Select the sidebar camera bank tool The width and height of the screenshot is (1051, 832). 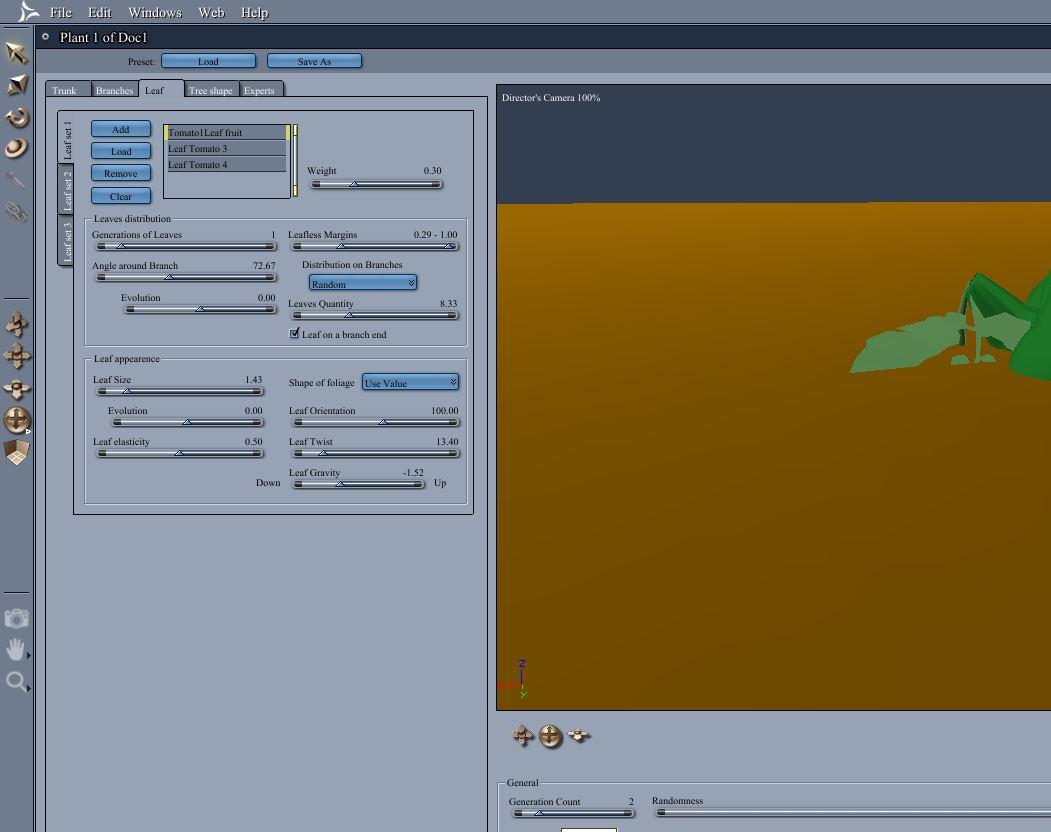click(17, 388)
